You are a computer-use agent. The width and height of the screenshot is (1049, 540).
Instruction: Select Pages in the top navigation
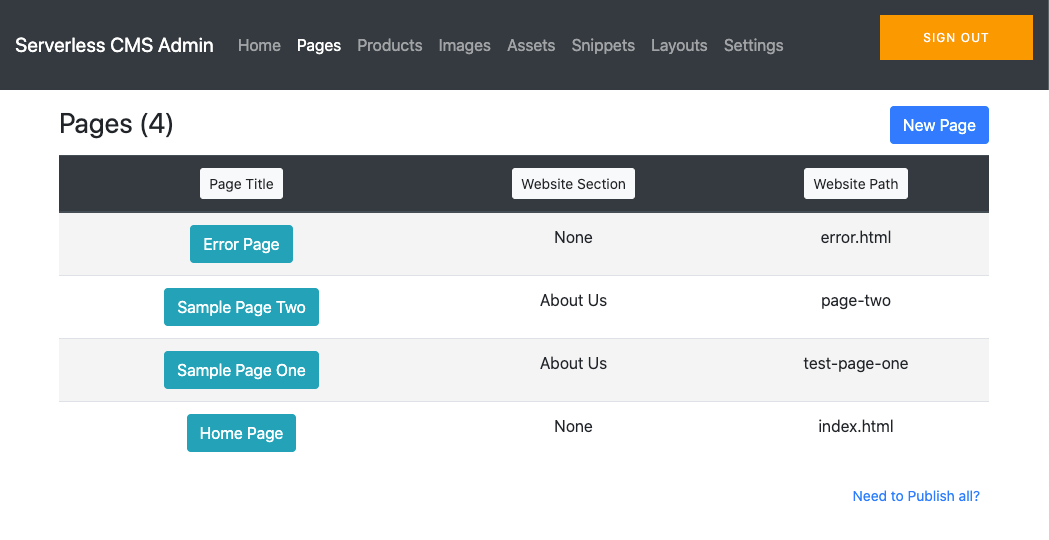click(319, 45)
